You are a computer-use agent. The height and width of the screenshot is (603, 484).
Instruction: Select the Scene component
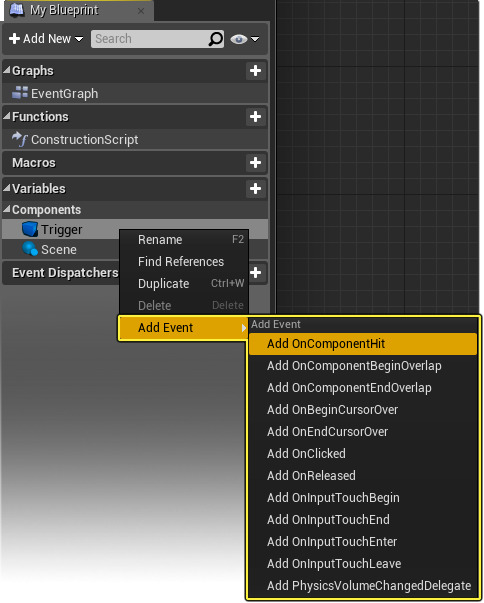(x=62, y=250)
